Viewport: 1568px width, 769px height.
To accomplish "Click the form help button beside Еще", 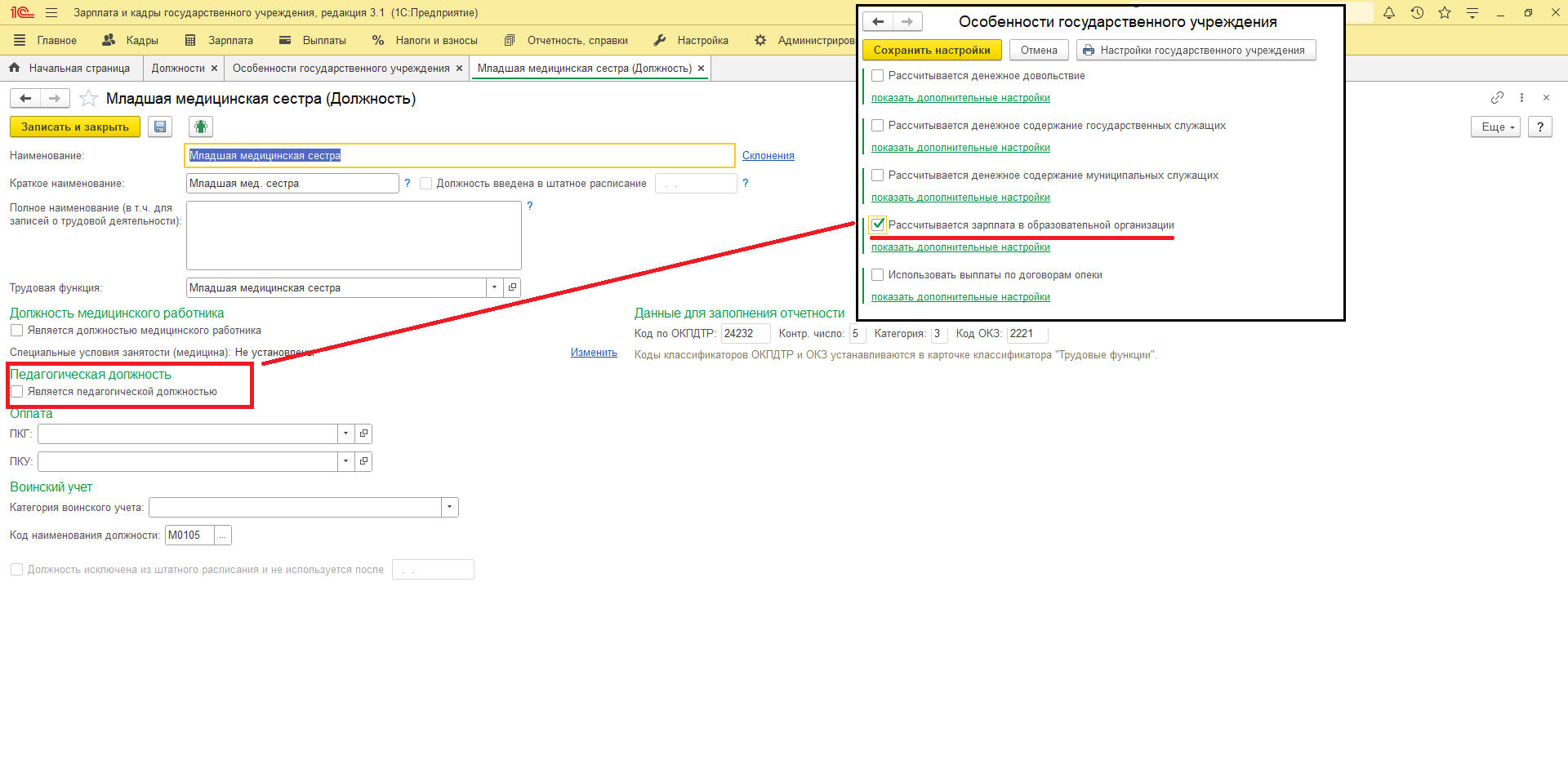I will tap(1540, 127).
